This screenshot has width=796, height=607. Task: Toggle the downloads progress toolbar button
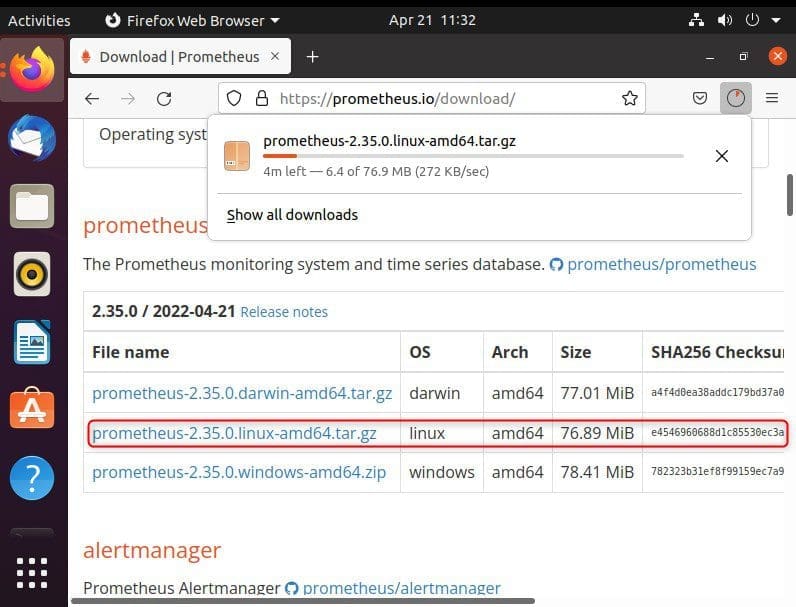(x=736, y=98)
